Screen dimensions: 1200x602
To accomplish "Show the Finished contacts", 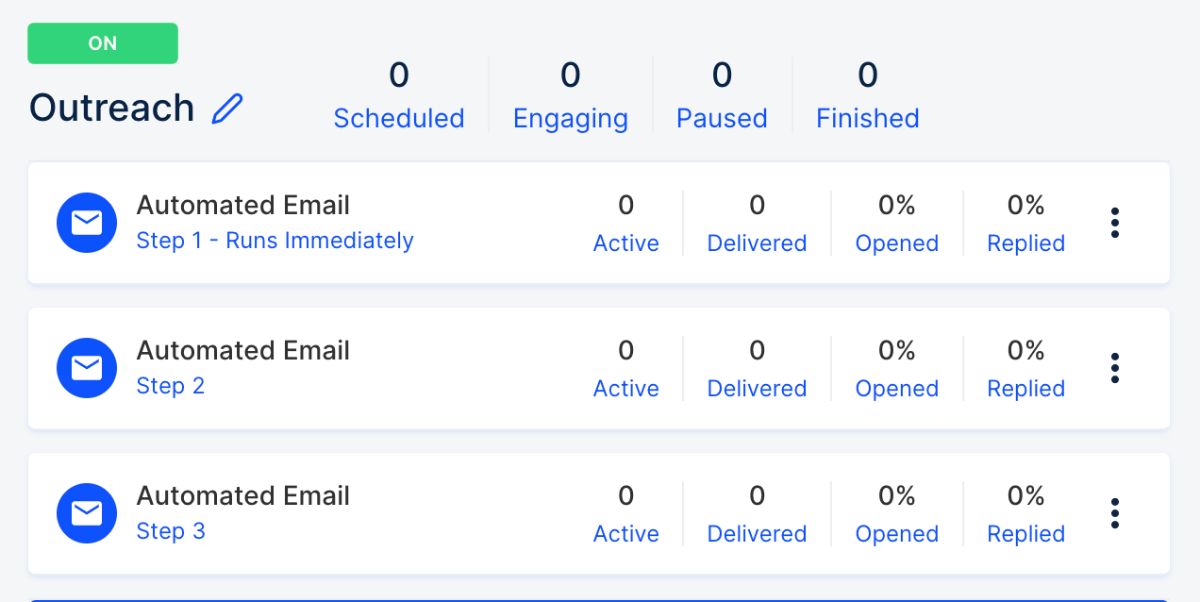I will [867, 118].
